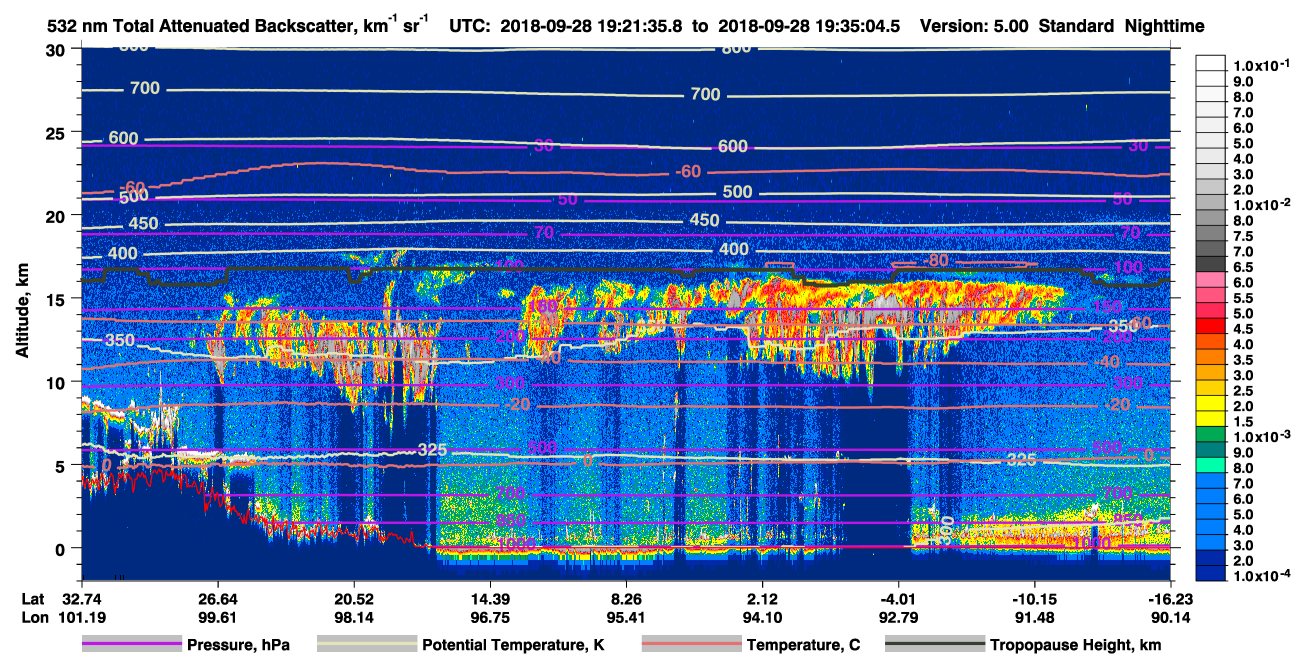Select latitude value -4.01
Image resolution: width=1300 pixels, height=667 pixels.
898,598
